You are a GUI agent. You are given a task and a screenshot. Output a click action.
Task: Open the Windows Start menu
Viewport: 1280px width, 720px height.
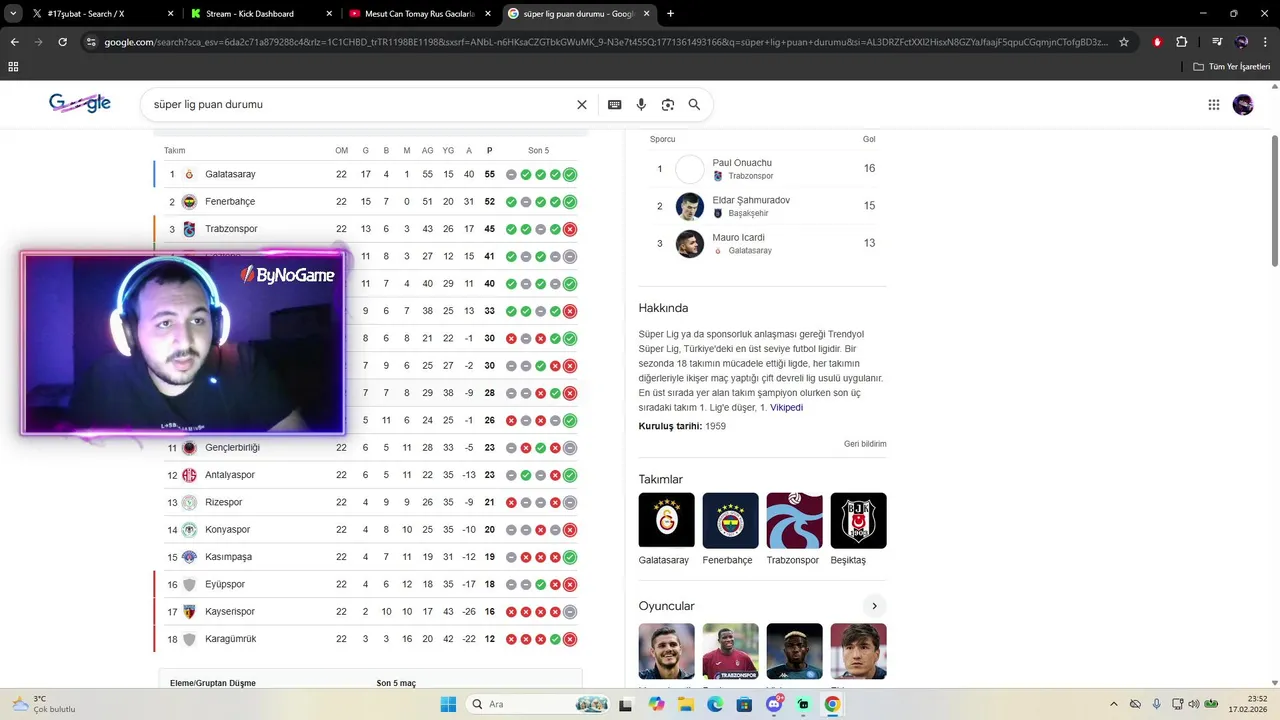tap(447, 704)
